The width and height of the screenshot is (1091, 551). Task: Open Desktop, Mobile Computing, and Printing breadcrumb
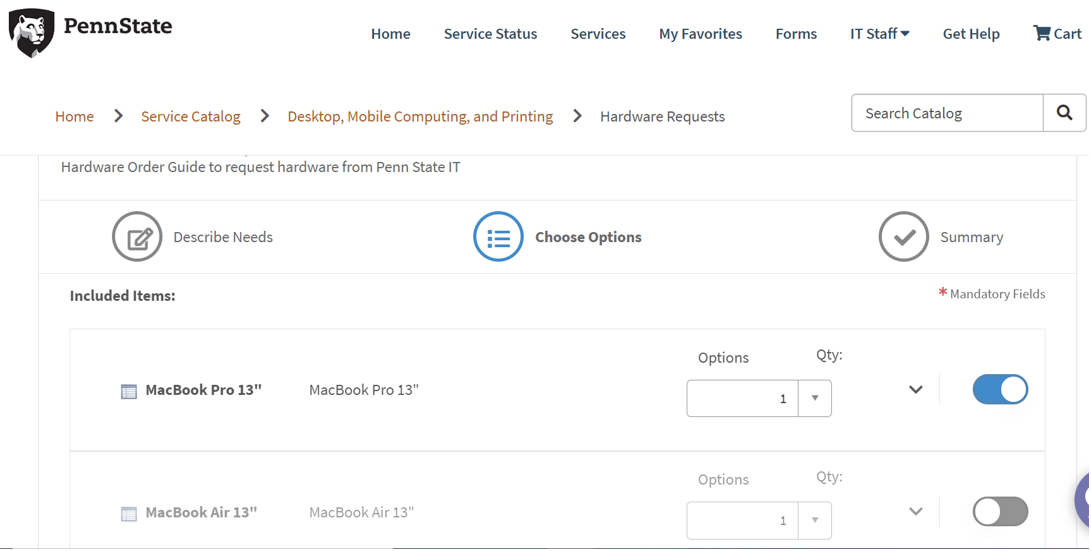(420, 116)
